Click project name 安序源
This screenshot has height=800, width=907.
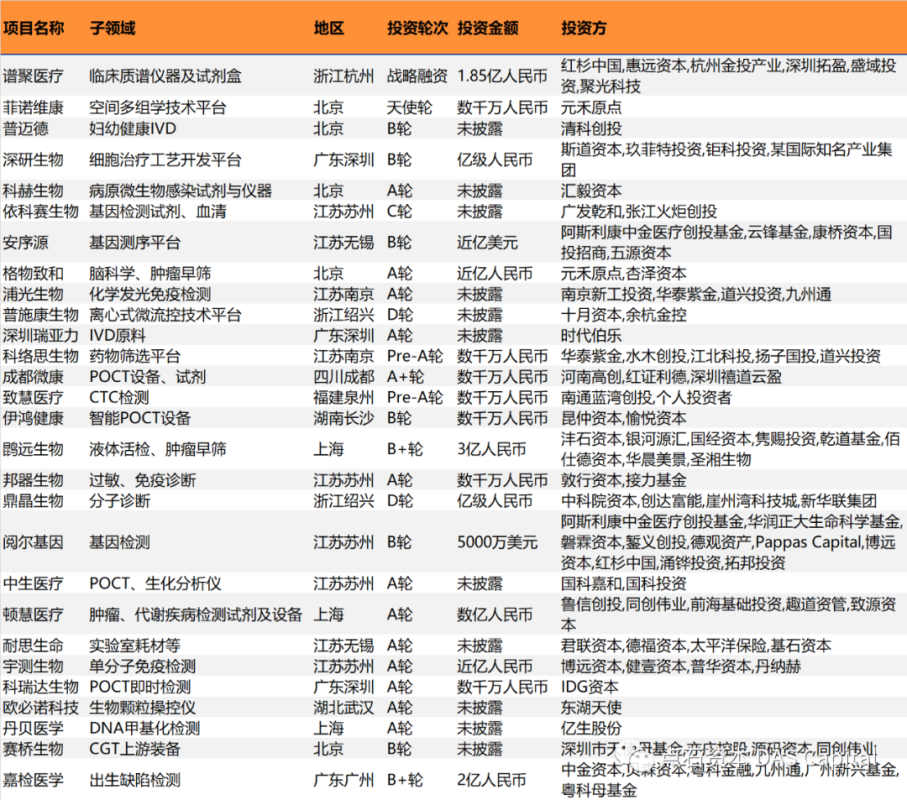coord(25,243)
